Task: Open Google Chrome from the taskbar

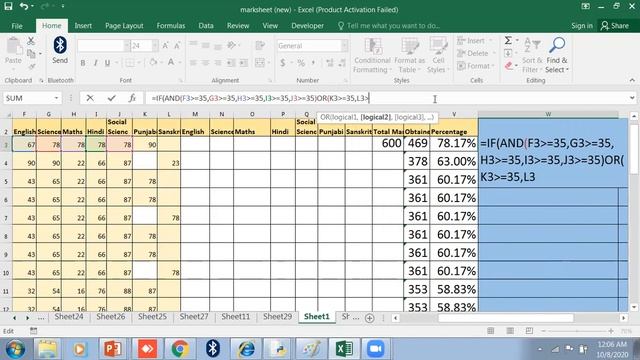Action: click(180, 349)
